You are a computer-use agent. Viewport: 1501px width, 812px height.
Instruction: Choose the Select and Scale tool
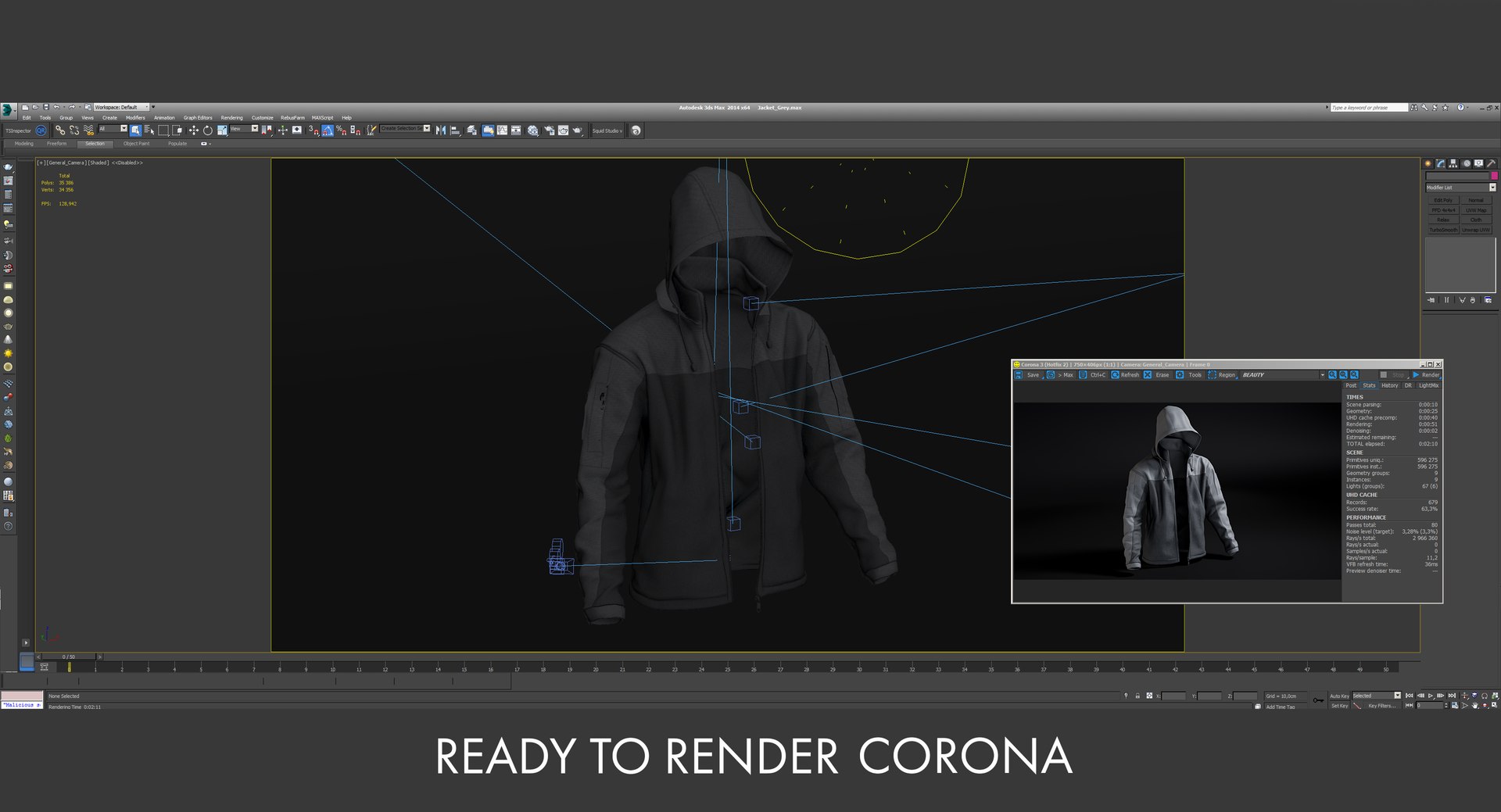(222, 131)
